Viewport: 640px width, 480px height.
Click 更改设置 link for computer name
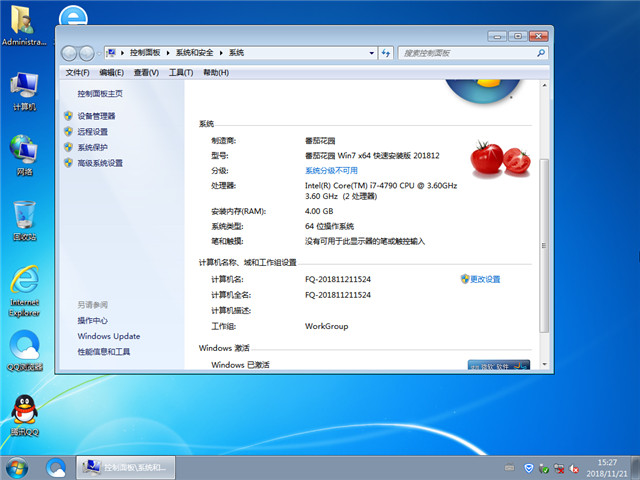coord(485,279)
